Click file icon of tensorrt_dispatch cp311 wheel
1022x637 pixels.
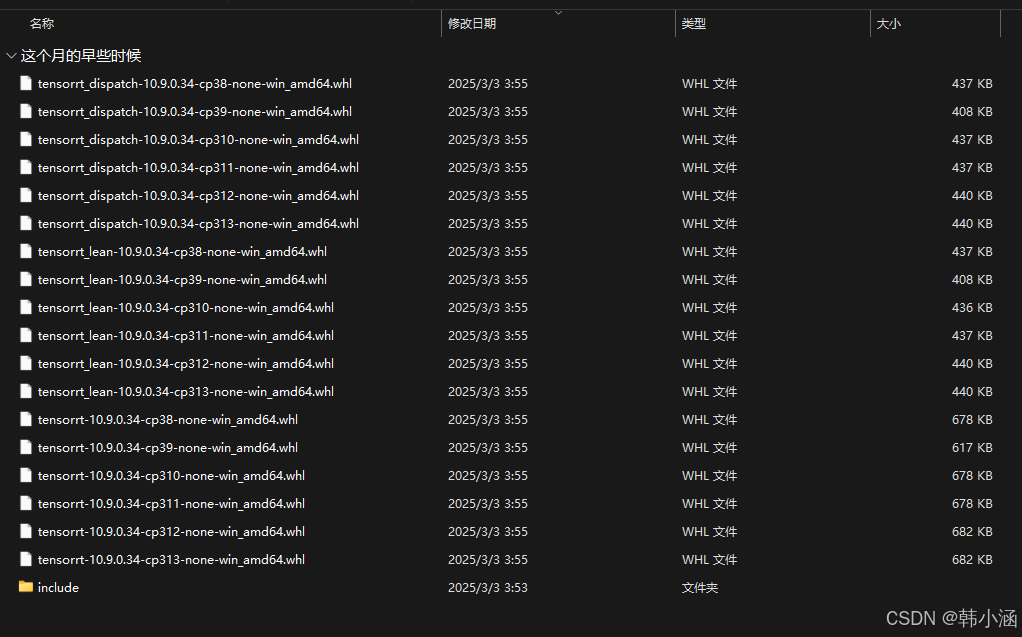pos(25,167)
